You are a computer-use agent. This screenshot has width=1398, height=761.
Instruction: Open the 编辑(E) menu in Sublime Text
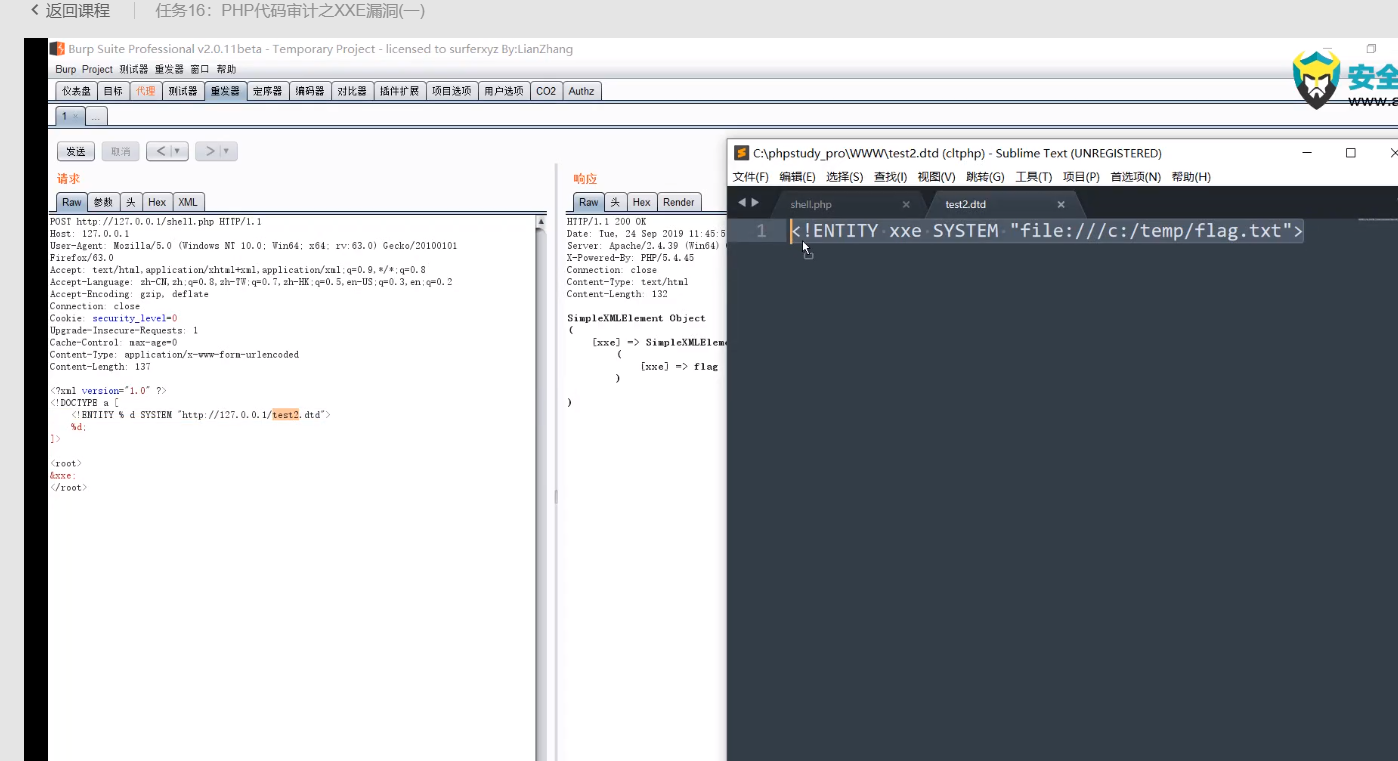tap(797, 177)
